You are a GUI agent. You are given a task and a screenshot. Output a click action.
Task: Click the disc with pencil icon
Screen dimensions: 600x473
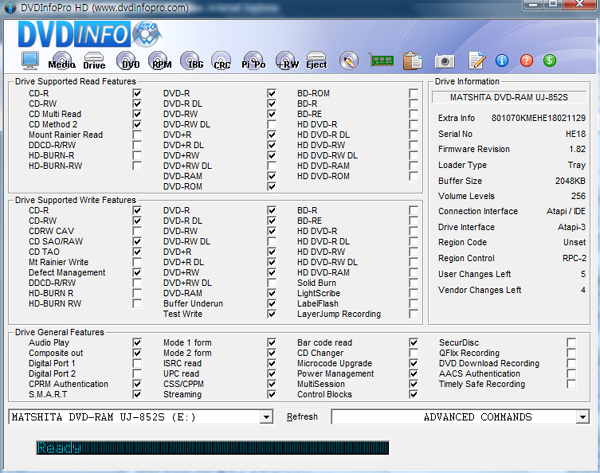349,60
